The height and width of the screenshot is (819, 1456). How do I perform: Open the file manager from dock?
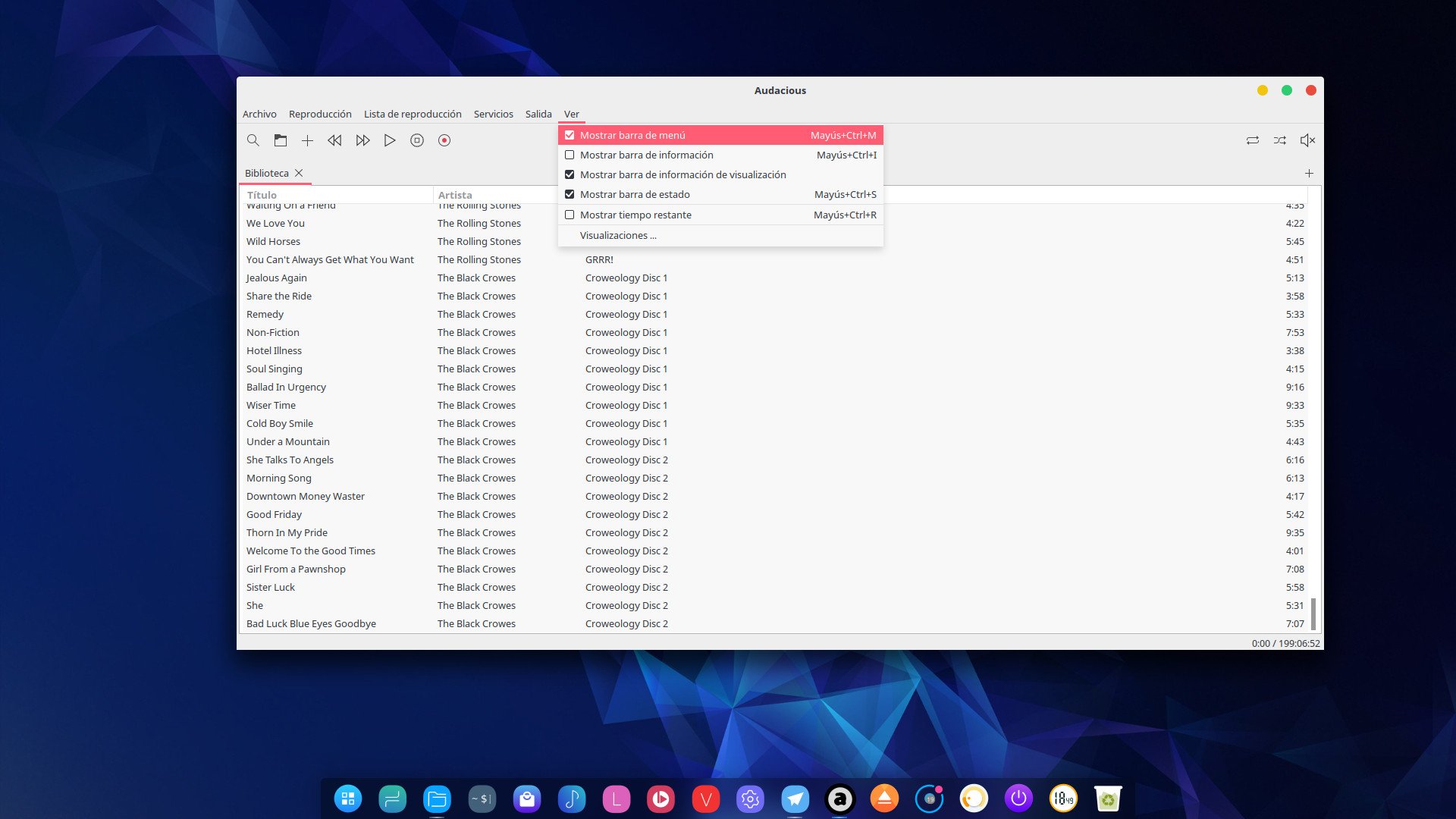coord(437,799)
